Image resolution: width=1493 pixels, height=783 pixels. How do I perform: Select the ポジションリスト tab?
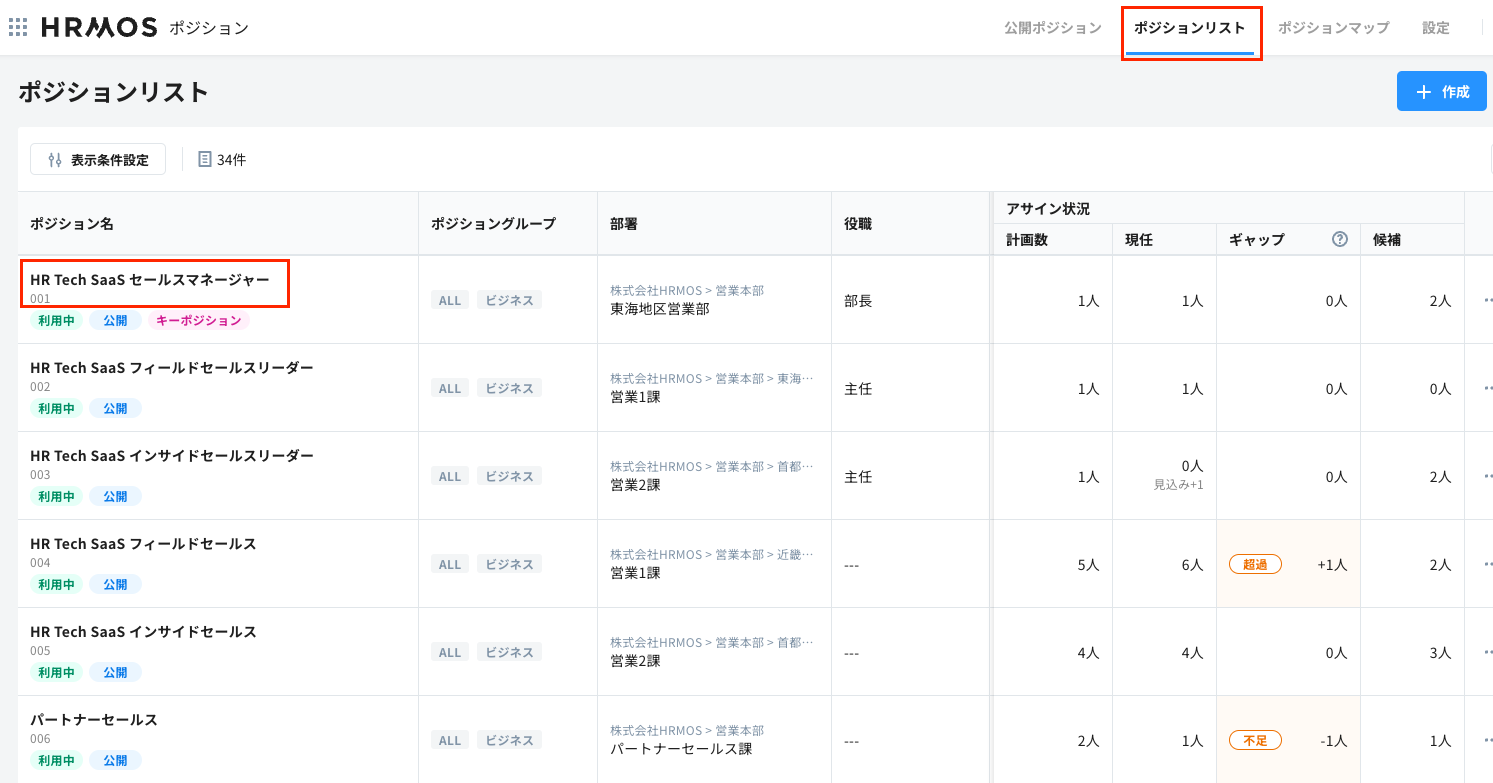coord(1190,28)
